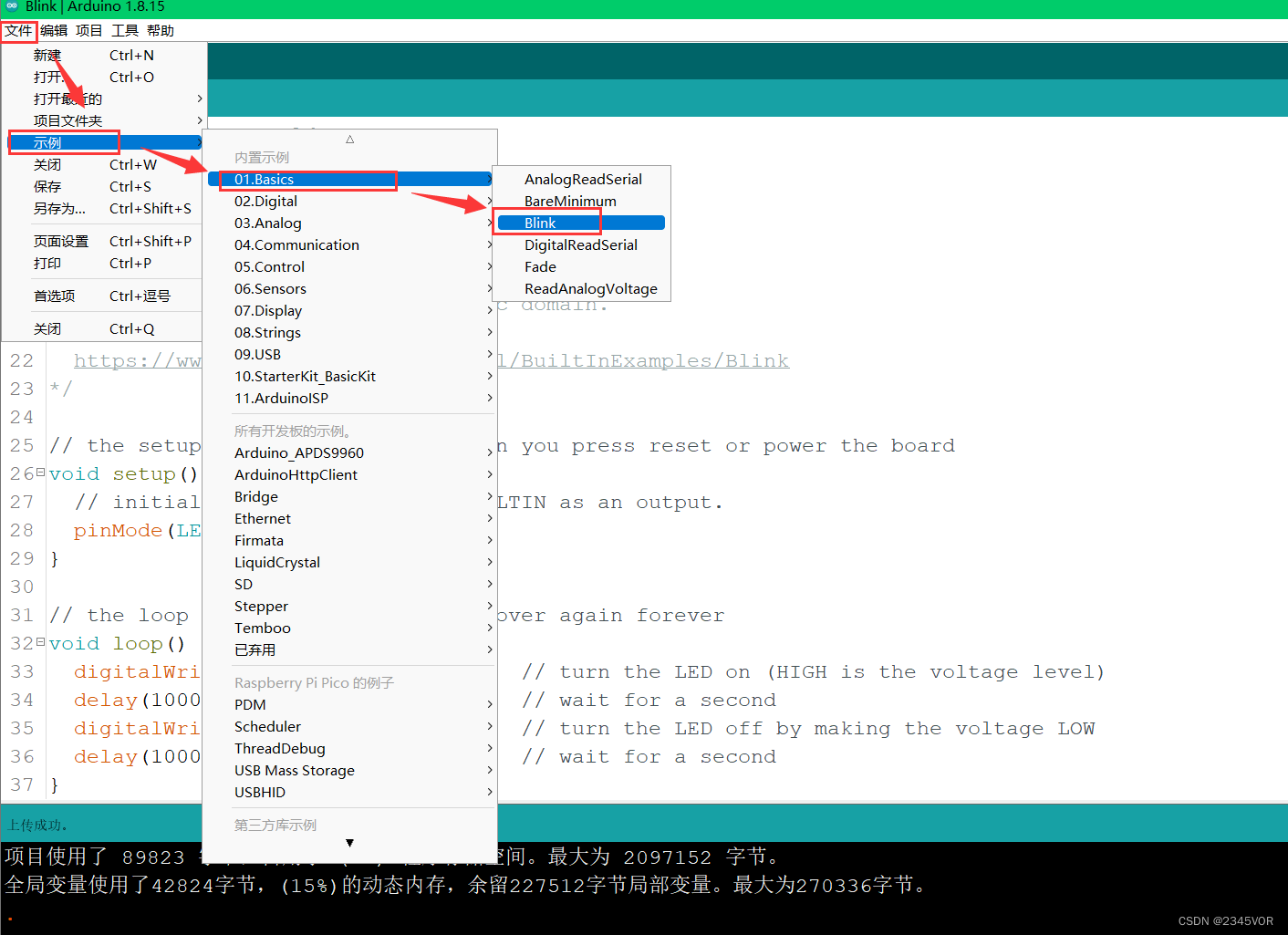Screen dimensions: 1288x935
Task: Click the 上传成功 status message
Action: (x=37, y=825)
